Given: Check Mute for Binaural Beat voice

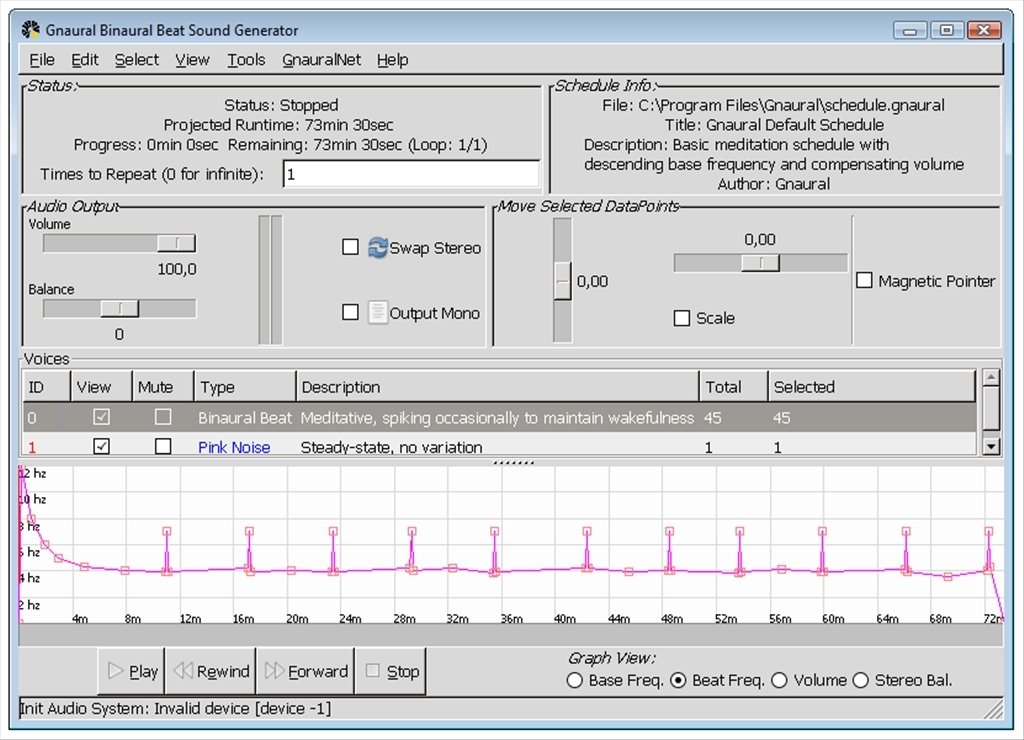Looking at the screenshot, I should [x=163, y=417].
